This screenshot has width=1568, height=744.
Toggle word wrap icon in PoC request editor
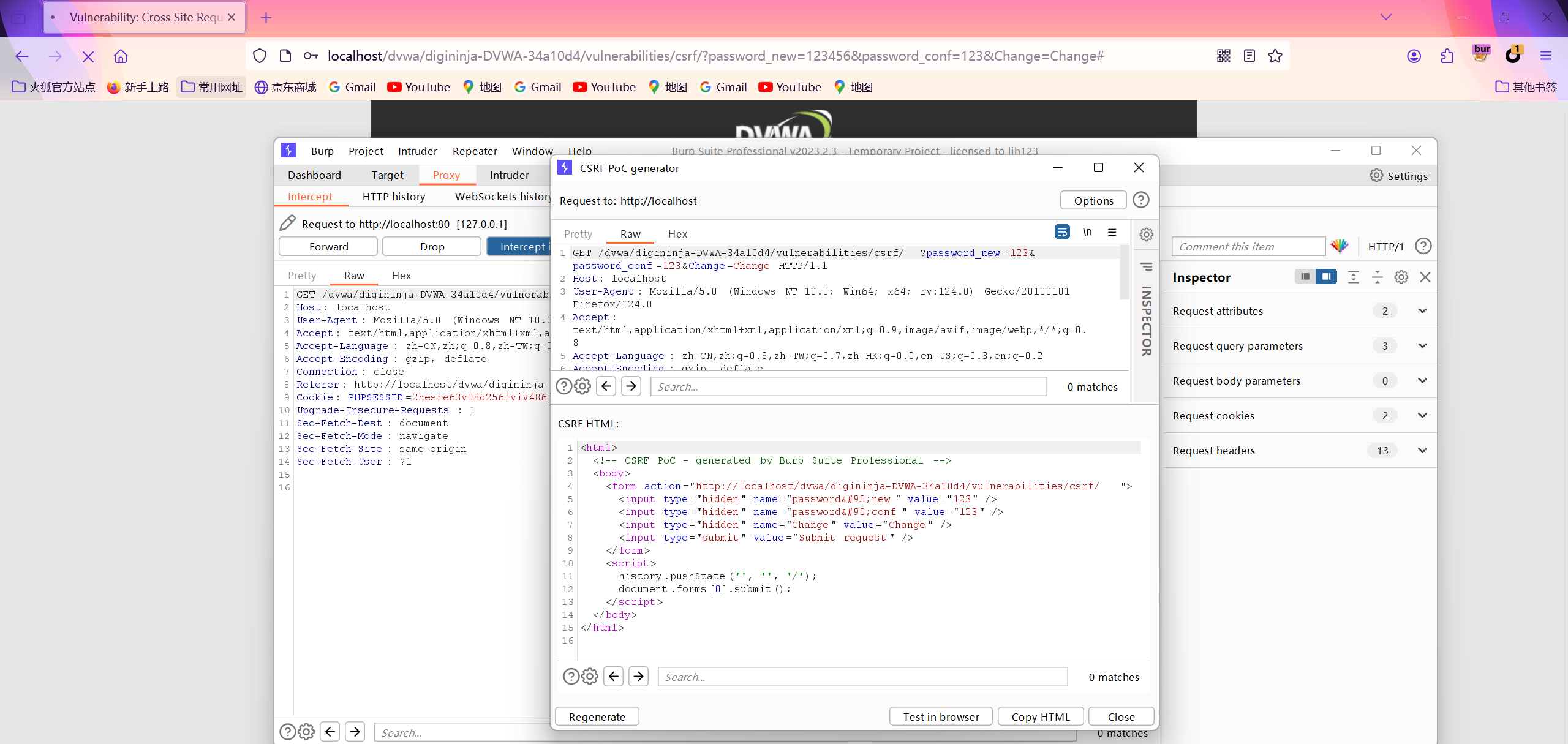(1062, 232)
